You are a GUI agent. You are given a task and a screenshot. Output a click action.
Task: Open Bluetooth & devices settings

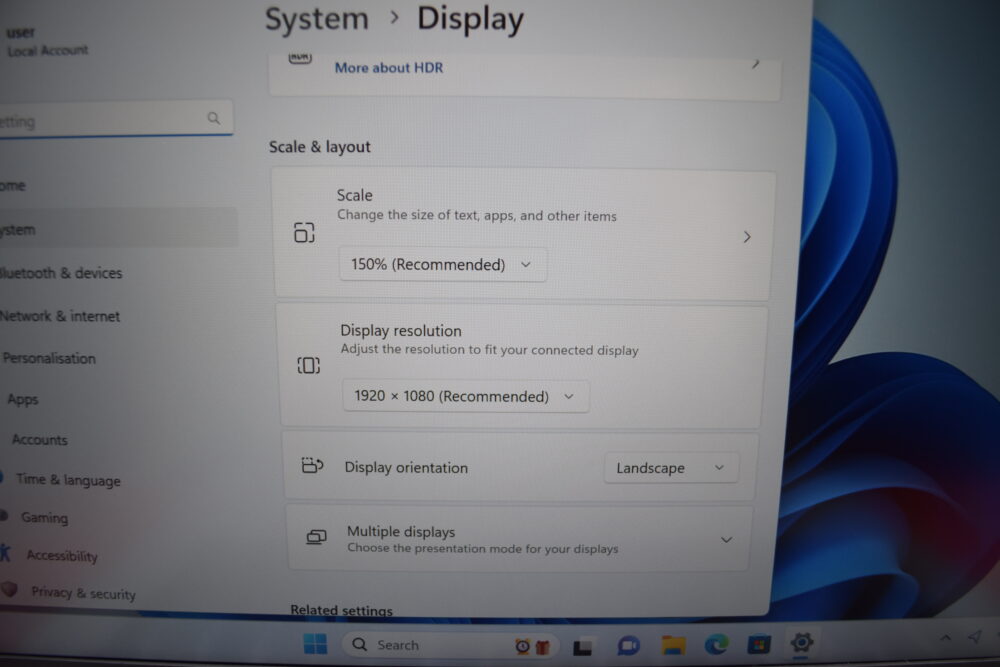click(x=61, y=273)
